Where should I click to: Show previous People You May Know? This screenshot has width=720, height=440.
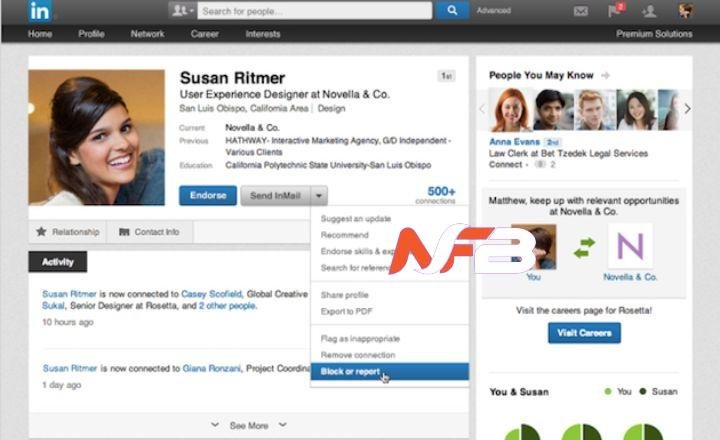tap(482, 109)
